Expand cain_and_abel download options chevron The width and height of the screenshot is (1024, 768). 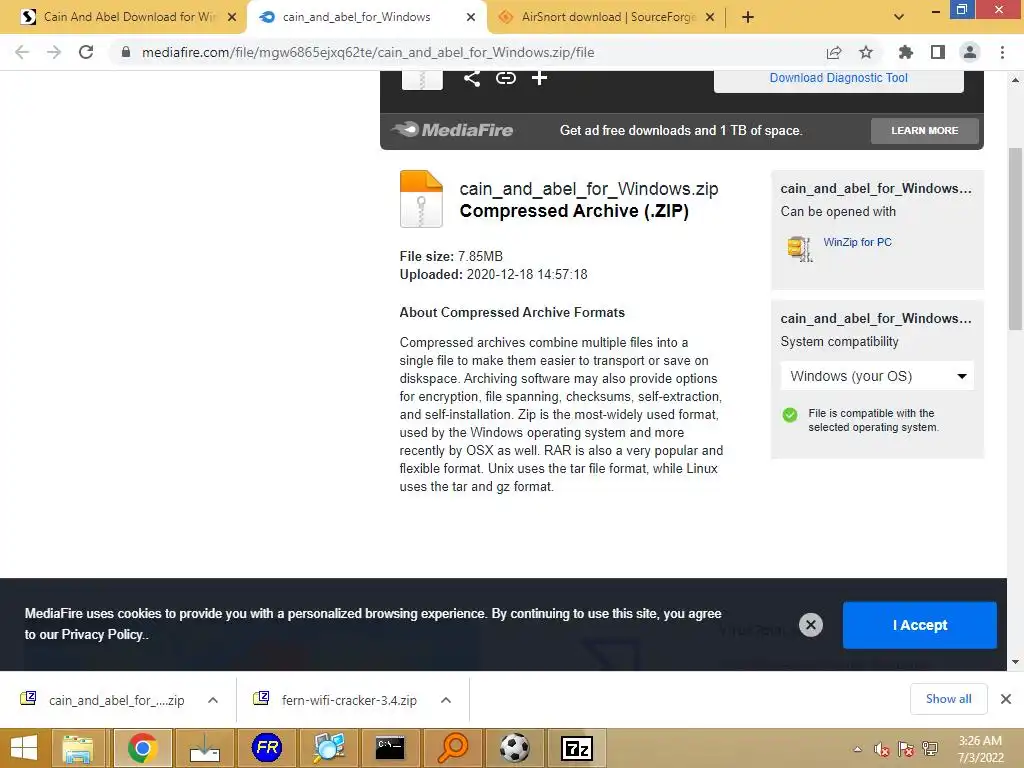tap(213, 700)
